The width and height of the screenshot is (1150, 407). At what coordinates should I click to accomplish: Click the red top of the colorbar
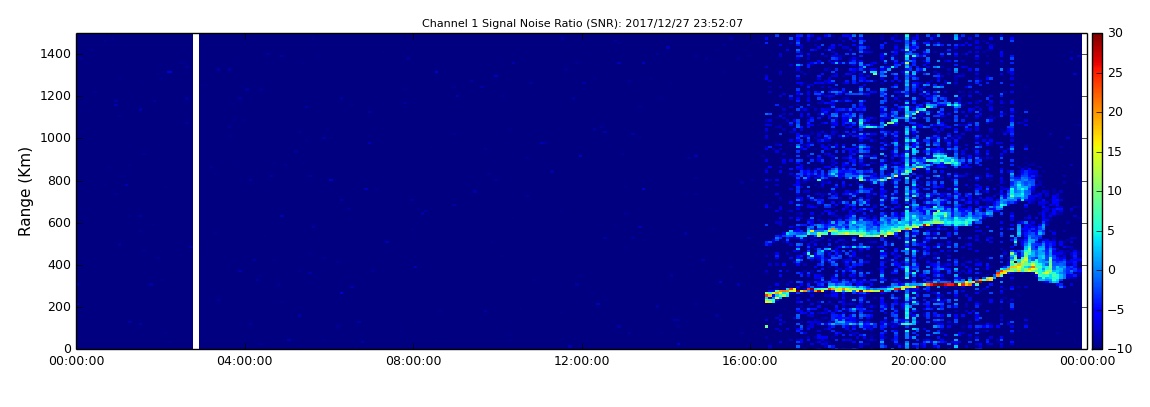pyautogui.click(x=1096, y=44)
